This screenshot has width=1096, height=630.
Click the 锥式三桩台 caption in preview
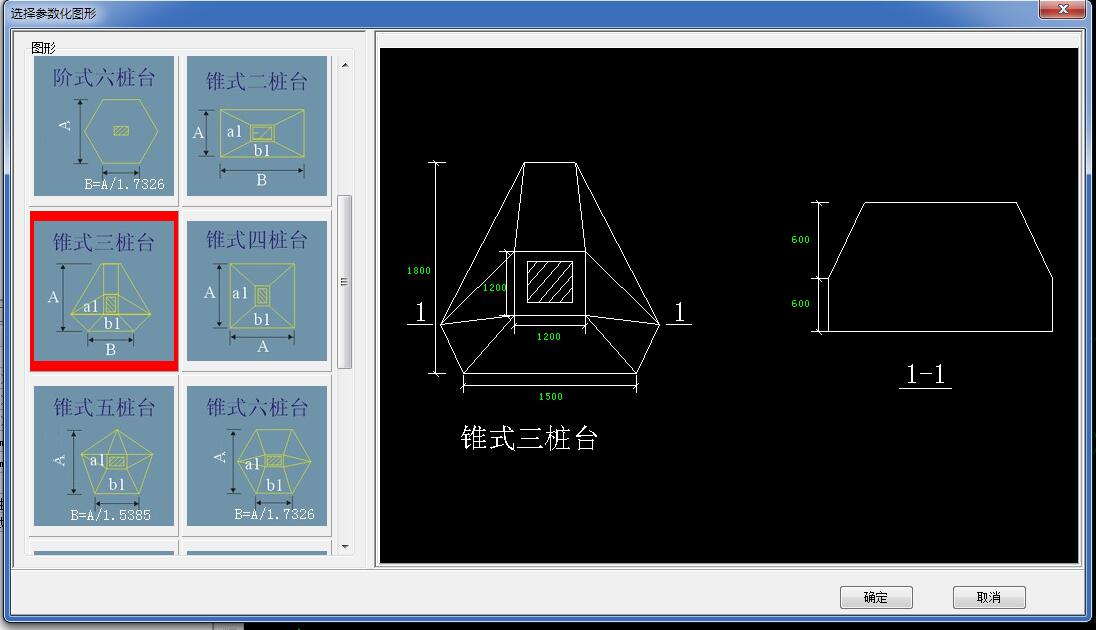[529, 438]
